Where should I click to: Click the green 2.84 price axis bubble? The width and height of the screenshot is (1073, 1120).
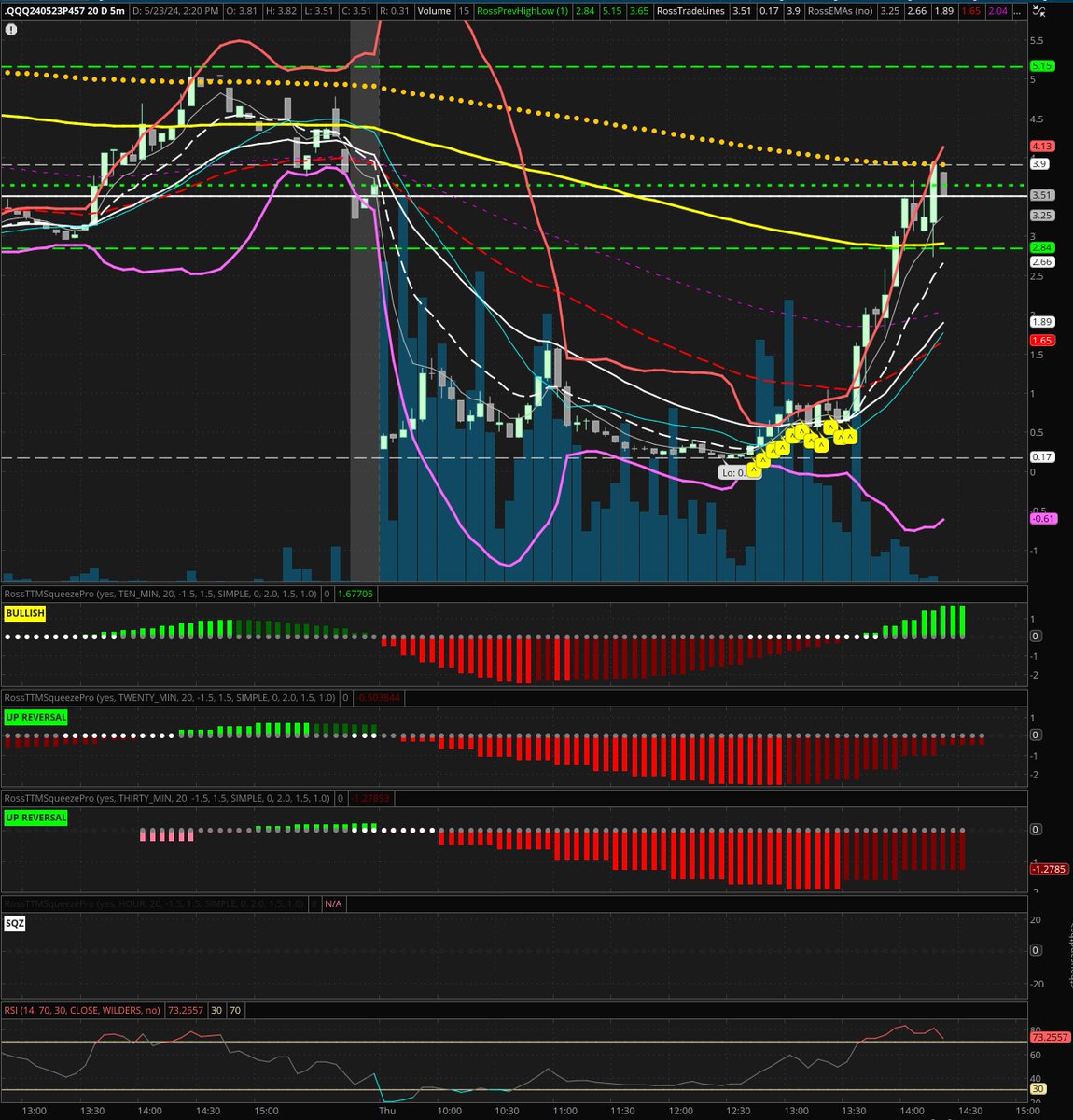[x=1041, y=247]
